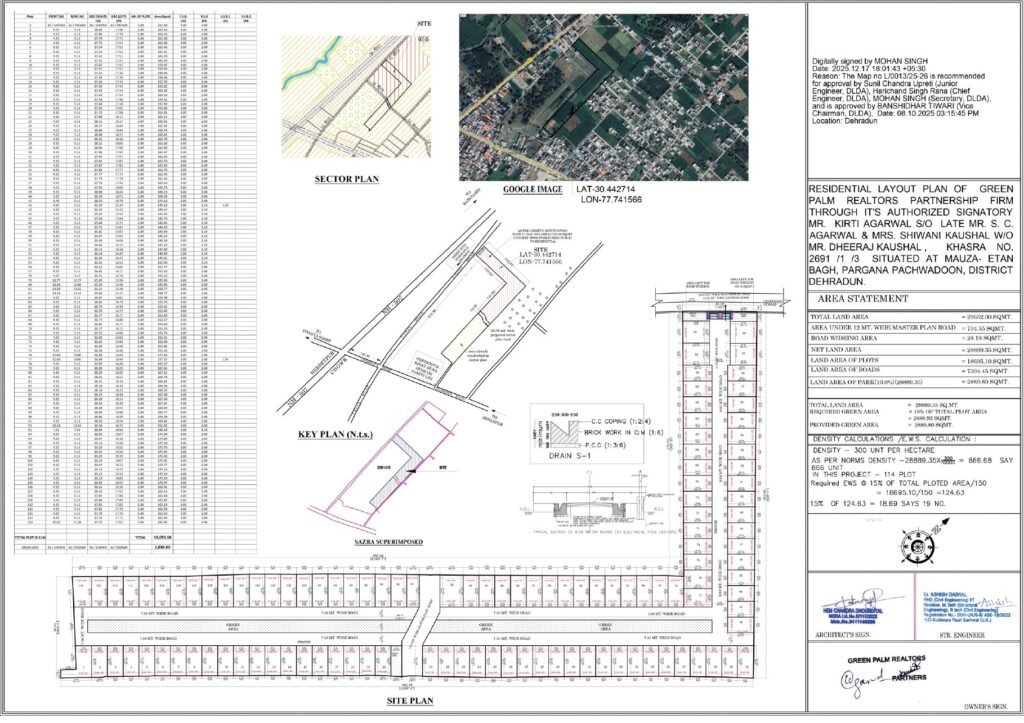Click the 'Required EWS @ 15%' calculation line

click(898, 483)
